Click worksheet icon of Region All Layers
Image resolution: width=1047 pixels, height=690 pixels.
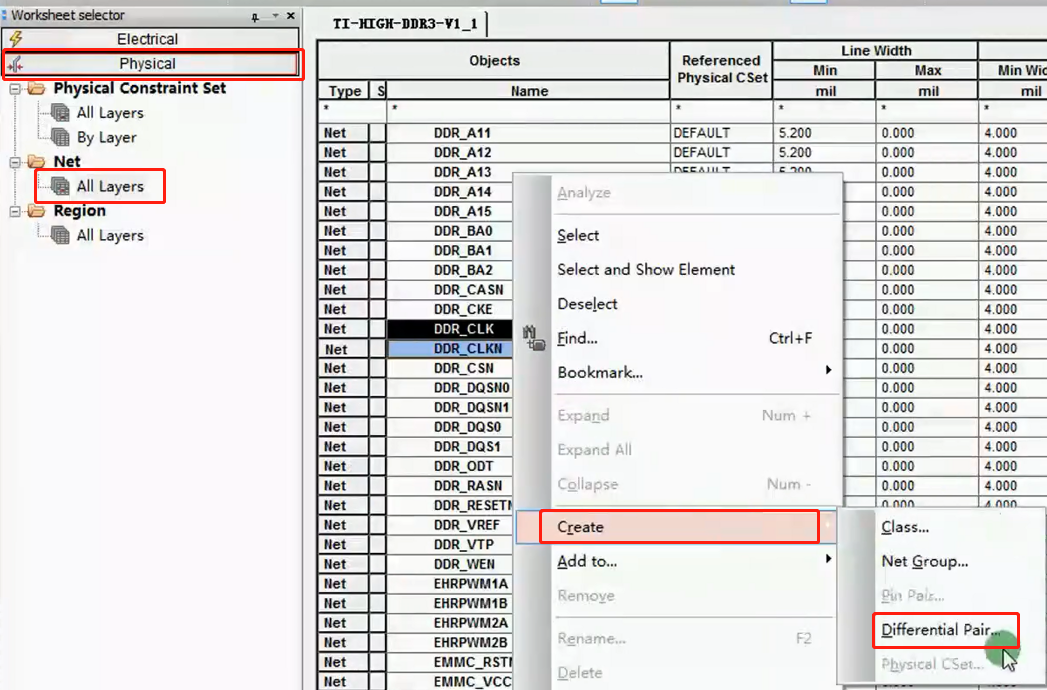click(x=60, y=236)
